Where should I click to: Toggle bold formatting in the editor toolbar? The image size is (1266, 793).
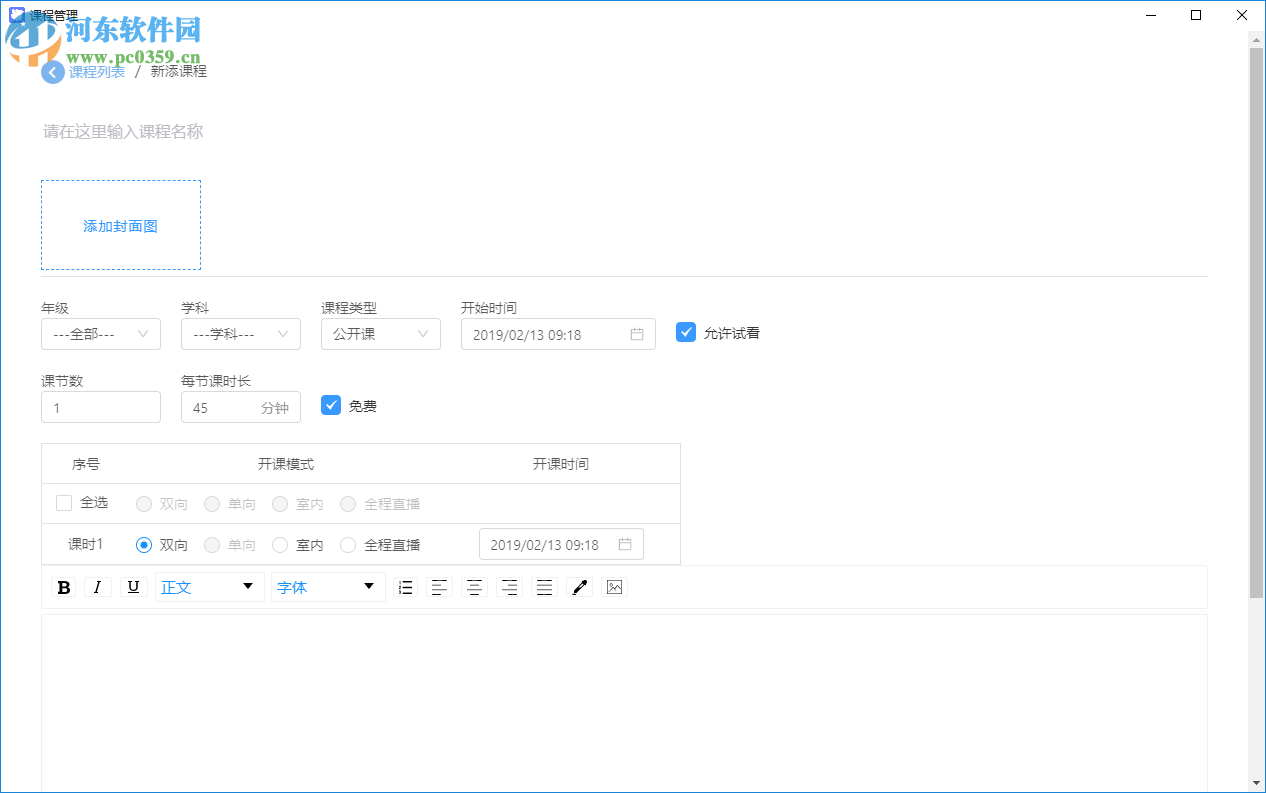click(63, 587)
